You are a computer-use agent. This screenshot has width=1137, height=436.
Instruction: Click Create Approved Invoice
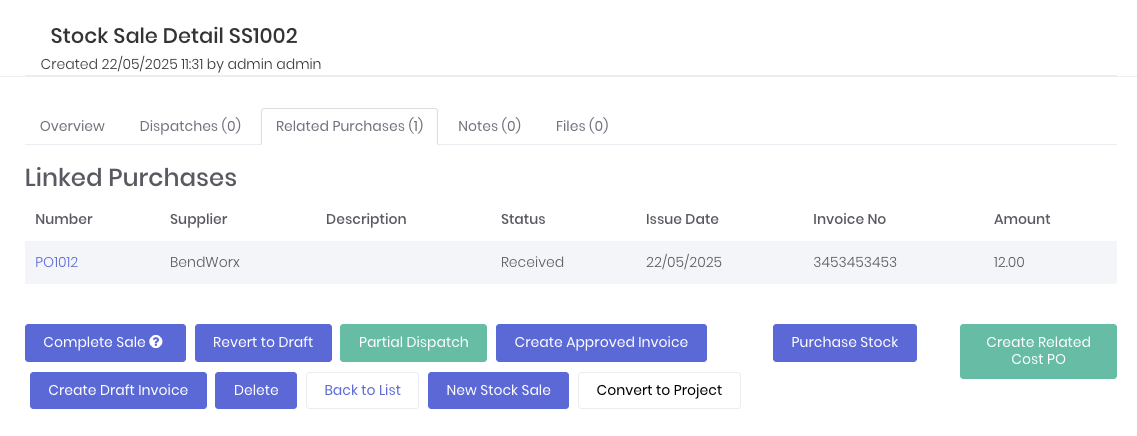(601, 342)
